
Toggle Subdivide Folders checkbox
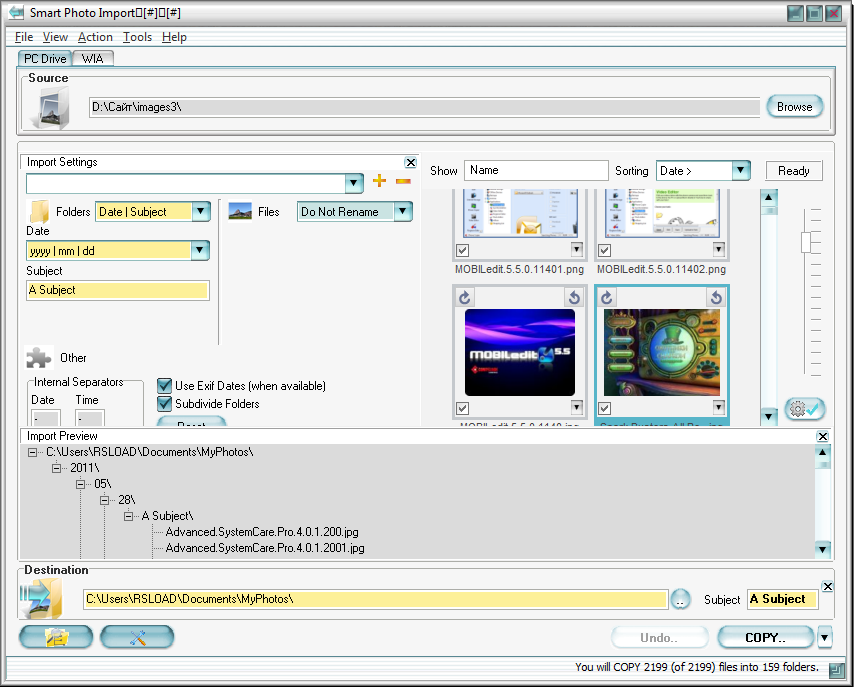tap(164, 404)
